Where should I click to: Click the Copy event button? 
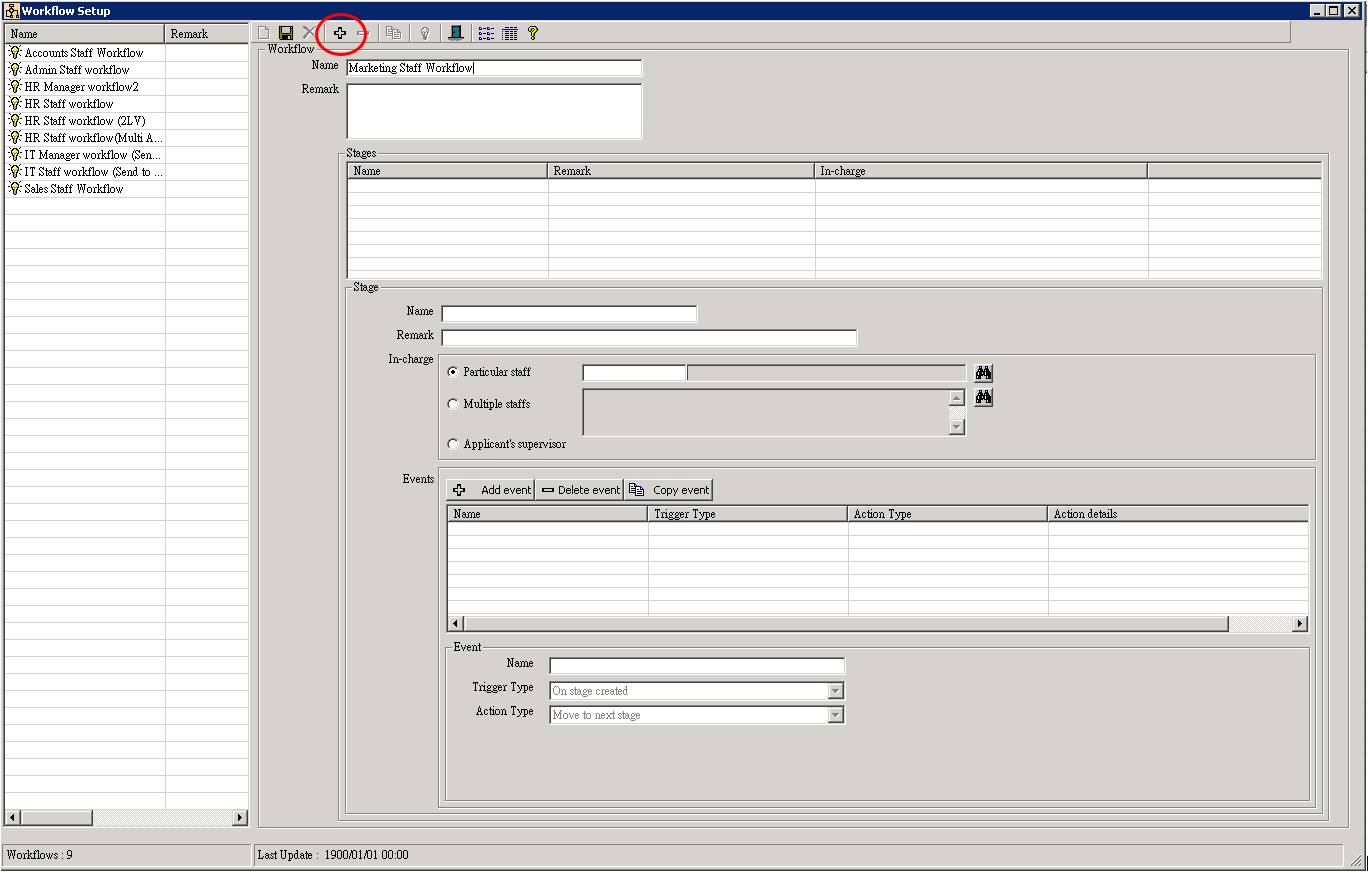click(x=669, y=490)
